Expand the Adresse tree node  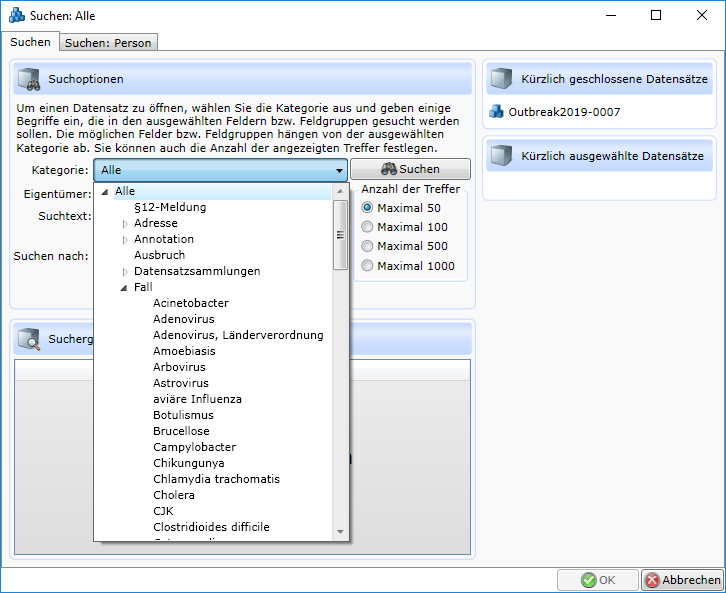pos(125,224)
